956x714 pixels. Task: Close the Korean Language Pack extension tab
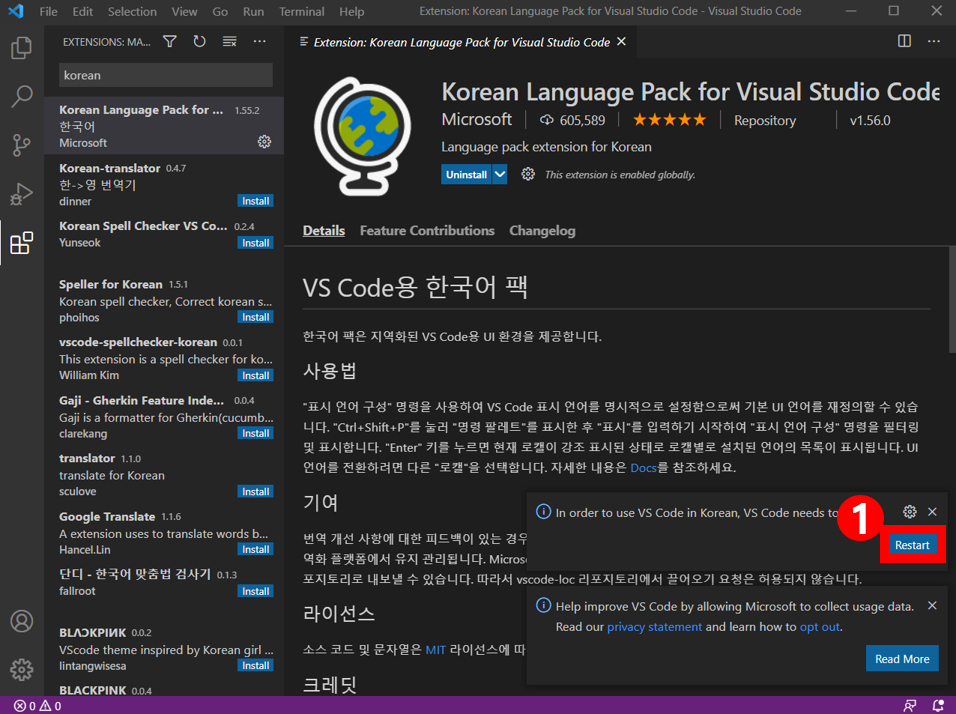621,41
